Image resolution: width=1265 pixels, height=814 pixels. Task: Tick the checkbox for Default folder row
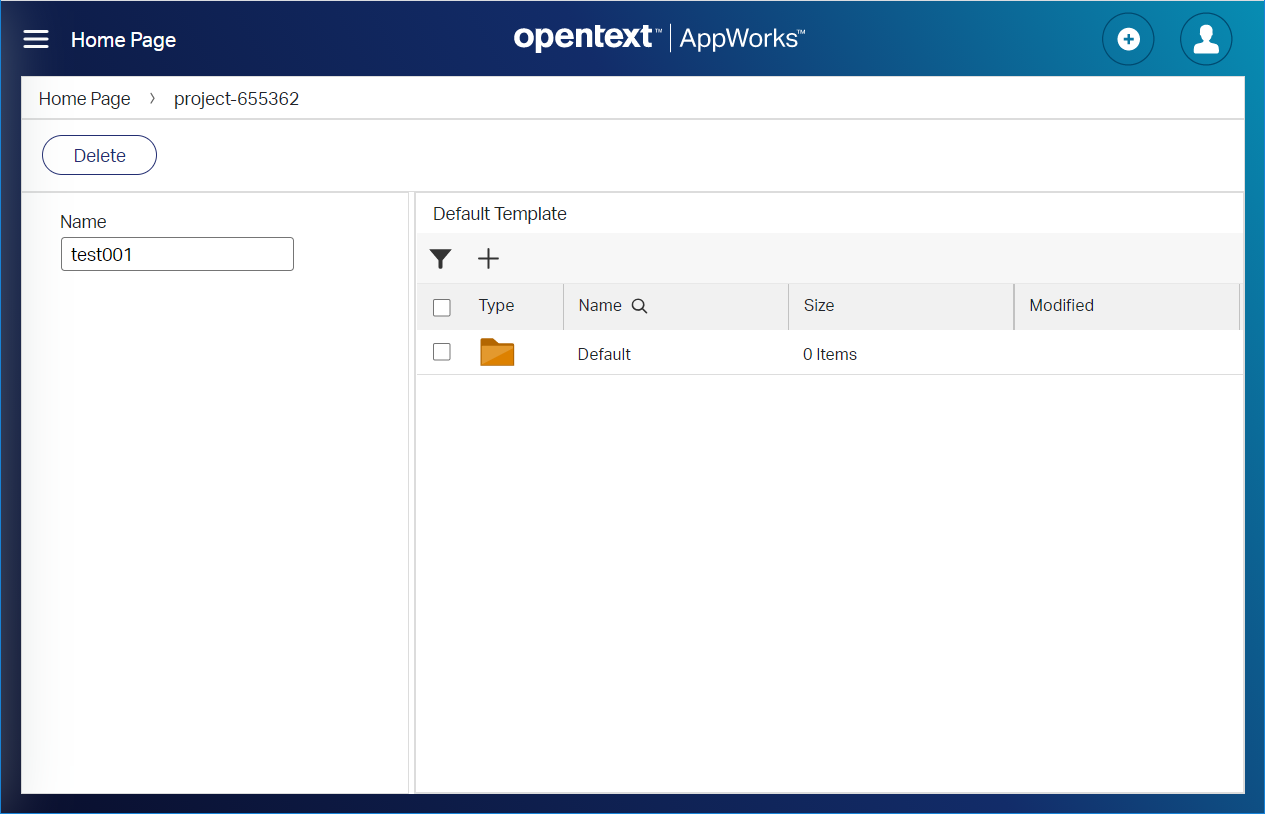point(442,352)
